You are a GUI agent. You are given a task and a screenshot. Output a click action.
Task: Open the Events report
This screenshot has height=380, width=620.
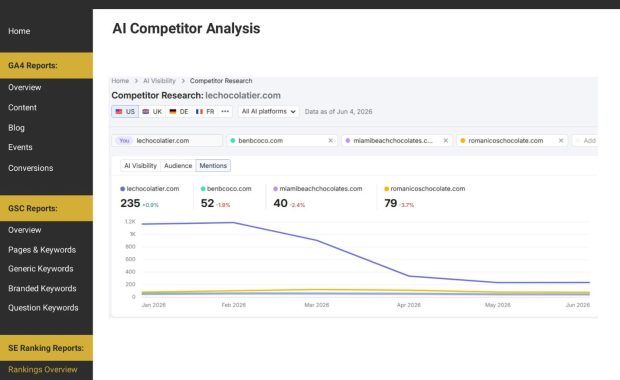(x=20, y=147)
